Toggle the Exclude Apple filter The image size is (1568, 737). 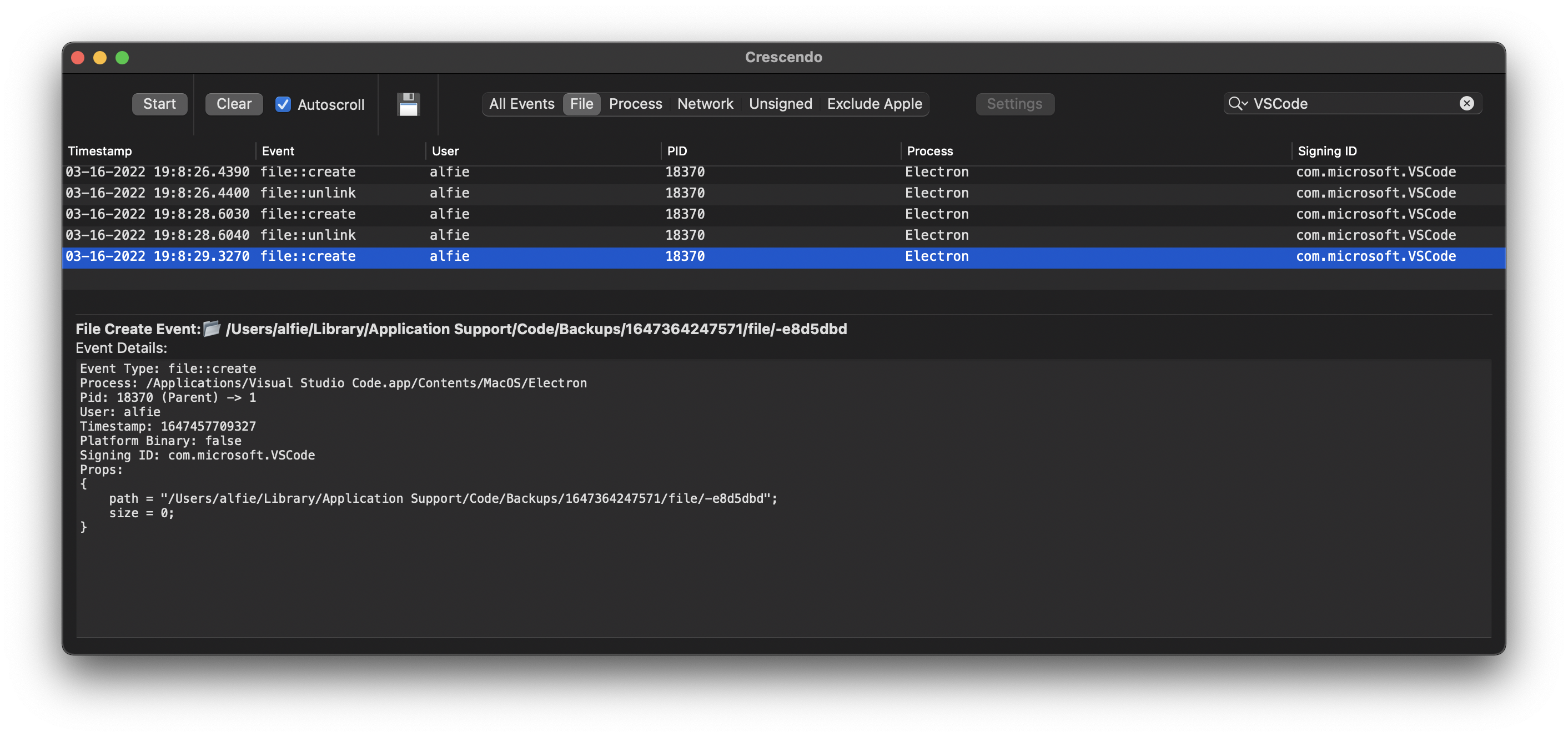click(x=874, y=104)
